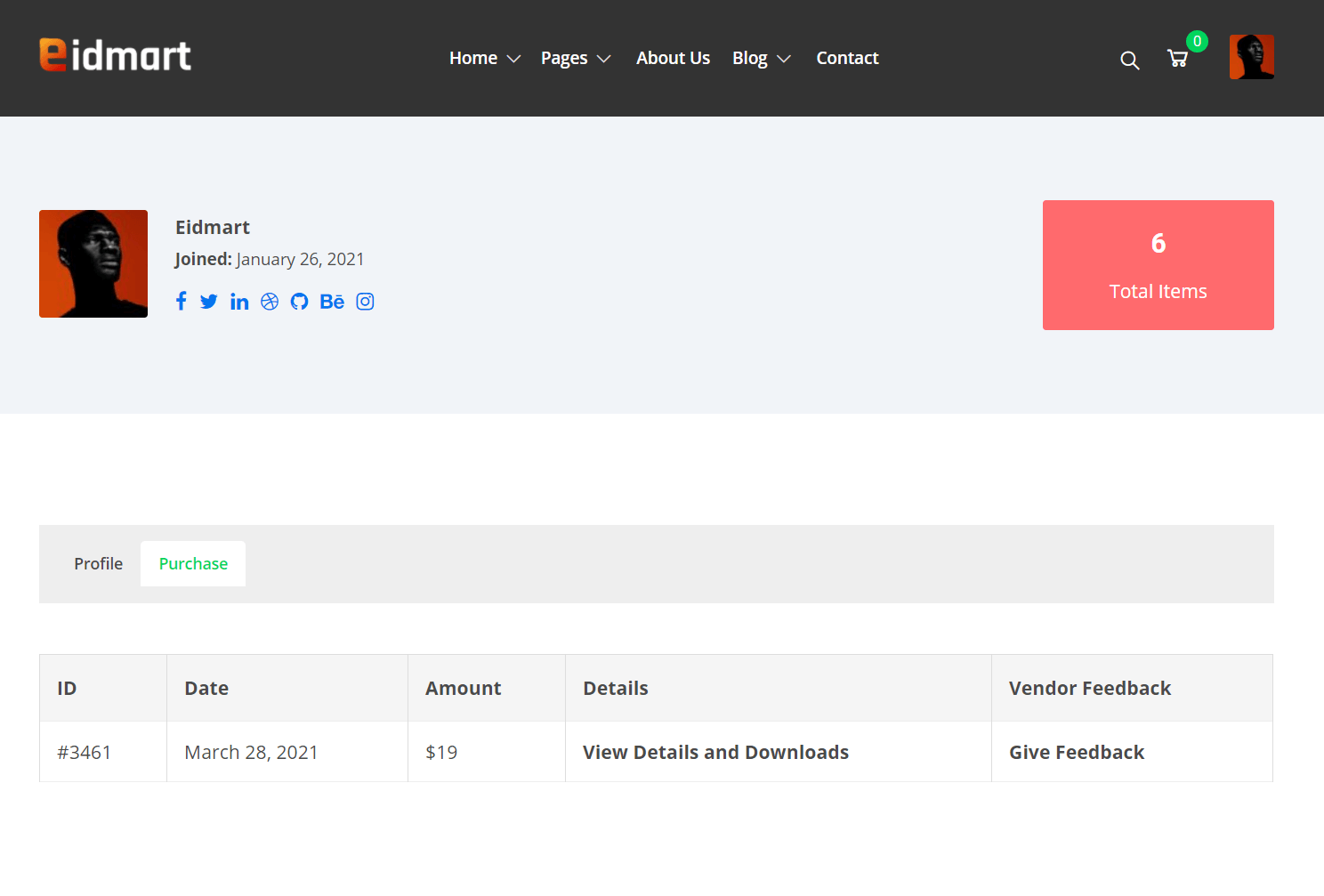Image resolution: width=1324 pixels, height=896 pixels.
Task: Open the Dribbble profile icon
Action: point(270,301)
